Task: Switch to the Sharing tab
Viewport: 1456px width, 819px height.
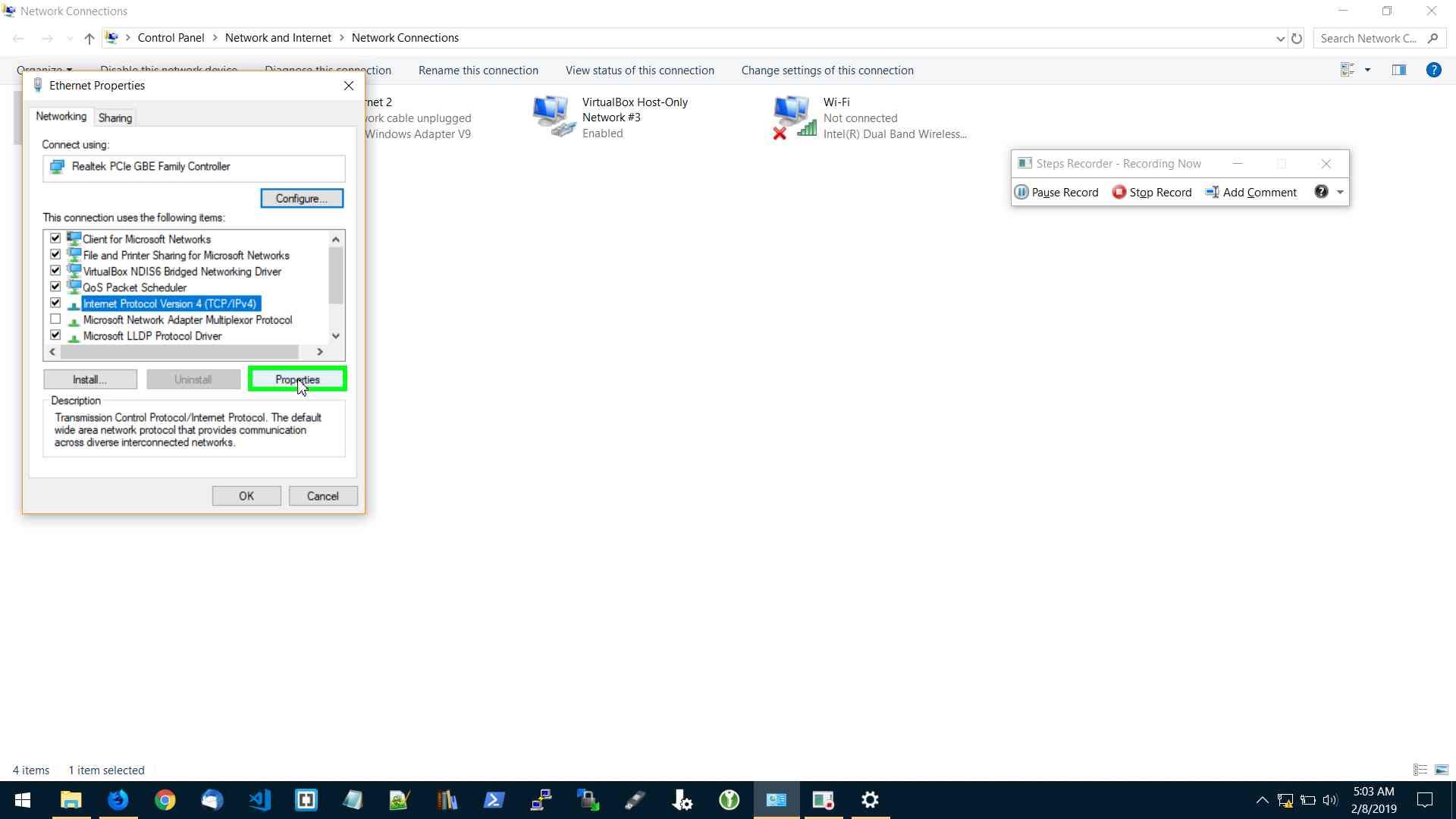Action: (115, 118)
